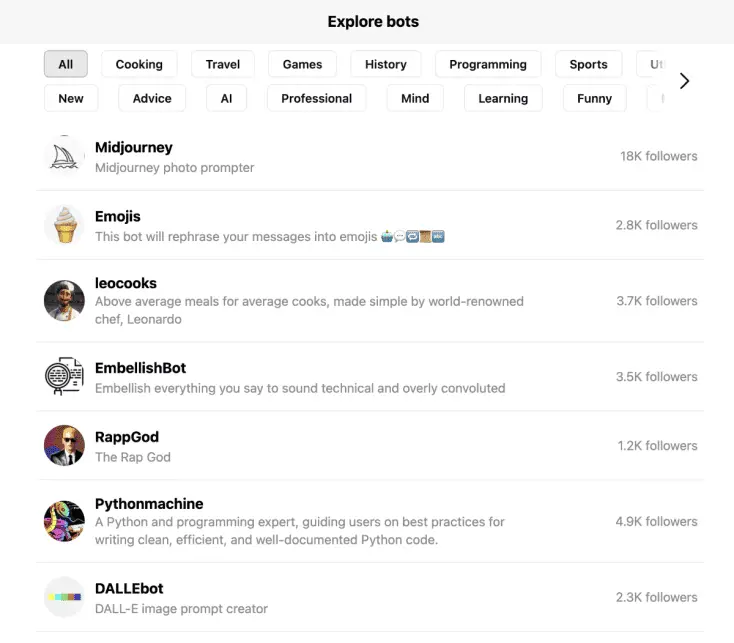Select the DALLEbot color-bar avatar
The width and height of the screenshot is (734, 643).
click(x=64, y=597)
